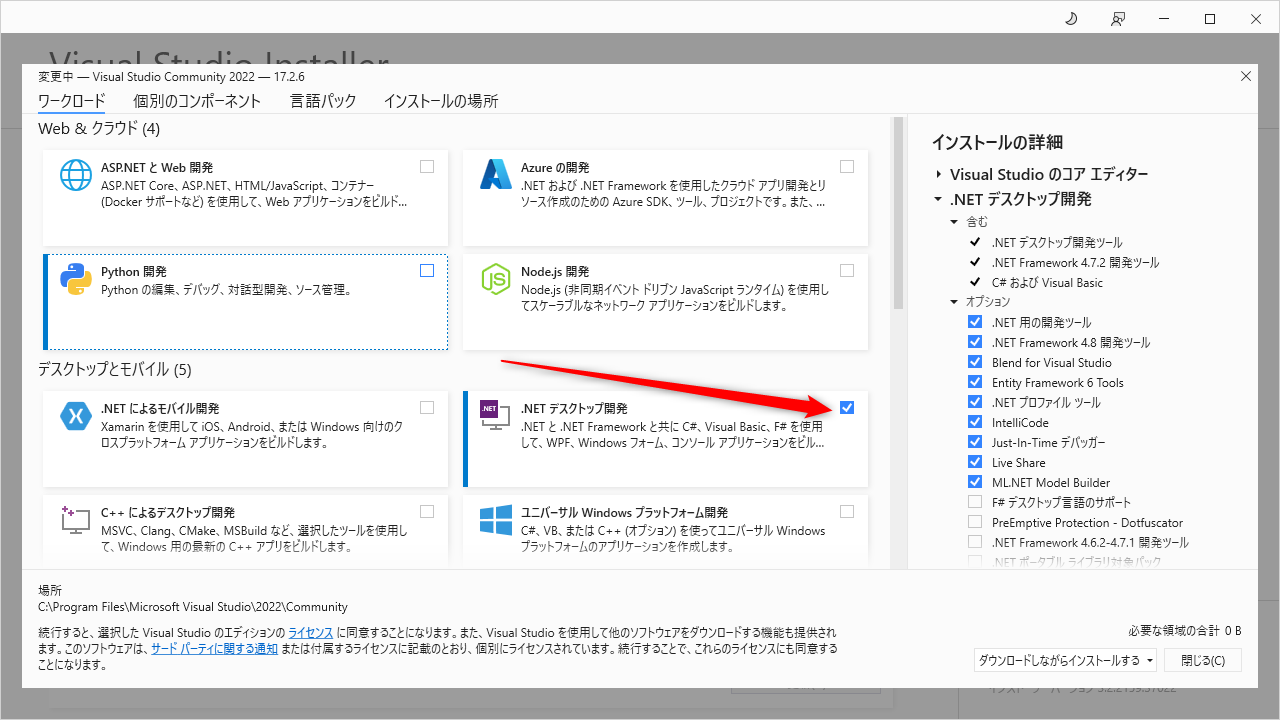The image size is (1280, 720).
Task: Open ダウンロードしながらインストールする dropdown arrow
Action: pyautogui.click(x=1150, y=660)
